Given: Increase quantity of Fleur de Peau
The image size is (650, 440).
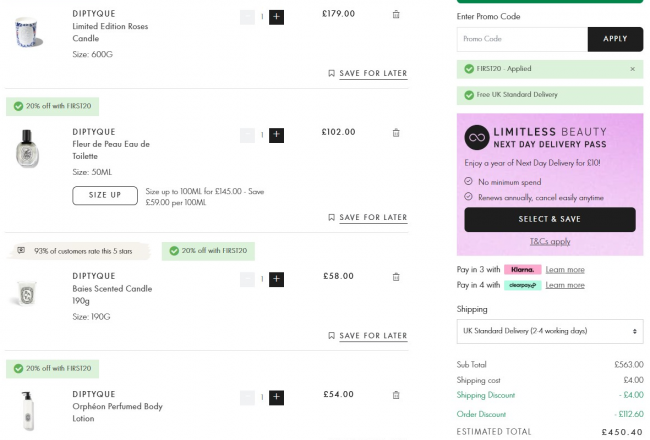Looking at the screenshot, I should coord(276,135).
